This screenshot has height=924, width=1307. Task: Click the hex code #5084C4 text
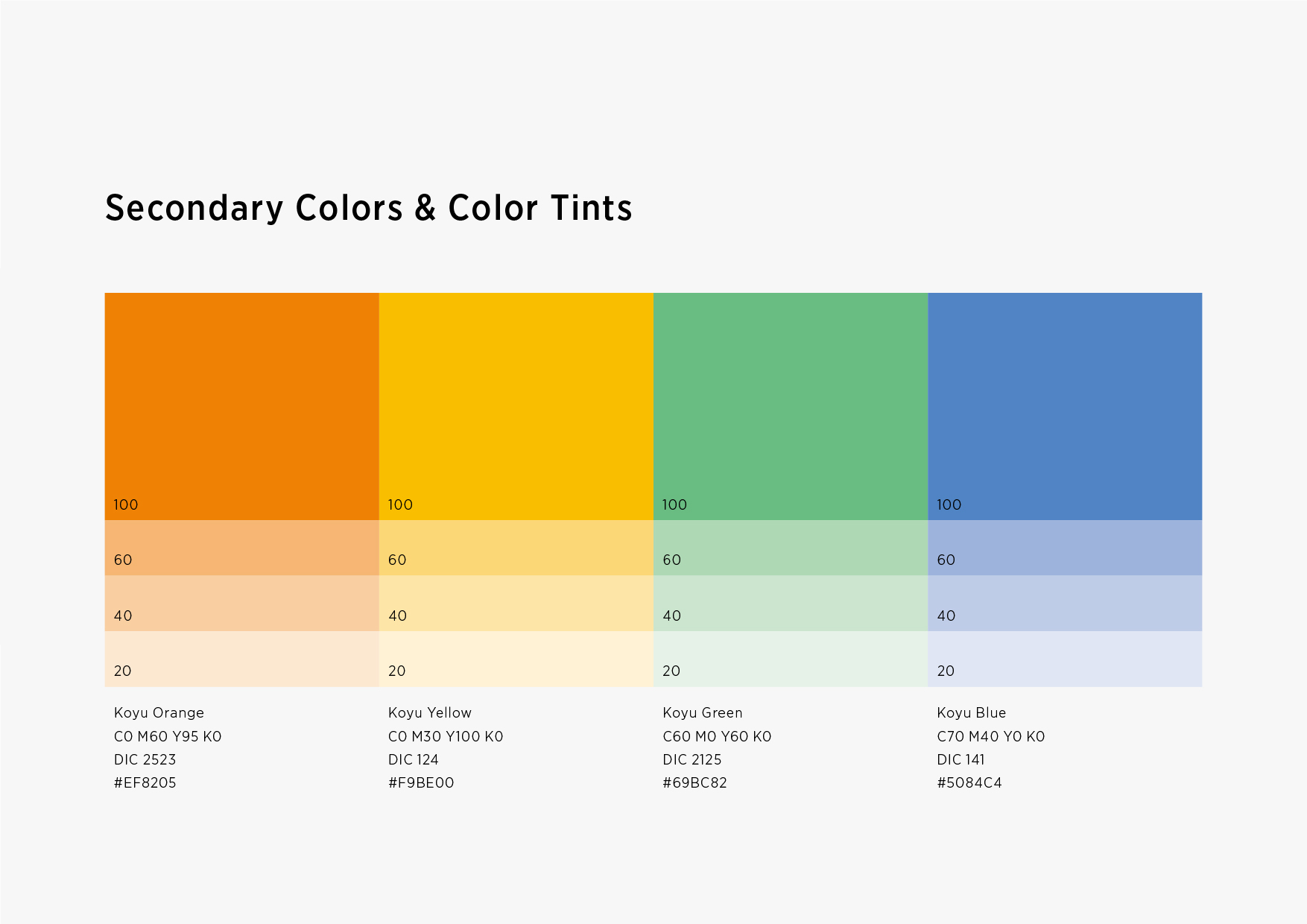click(969, 782)
